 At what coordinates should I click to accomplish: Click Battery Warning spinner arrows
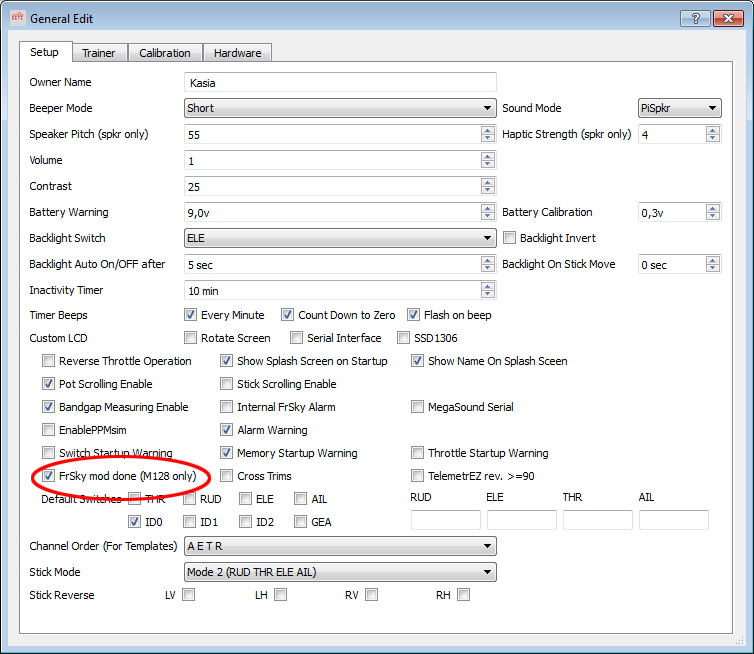point(488,212)
